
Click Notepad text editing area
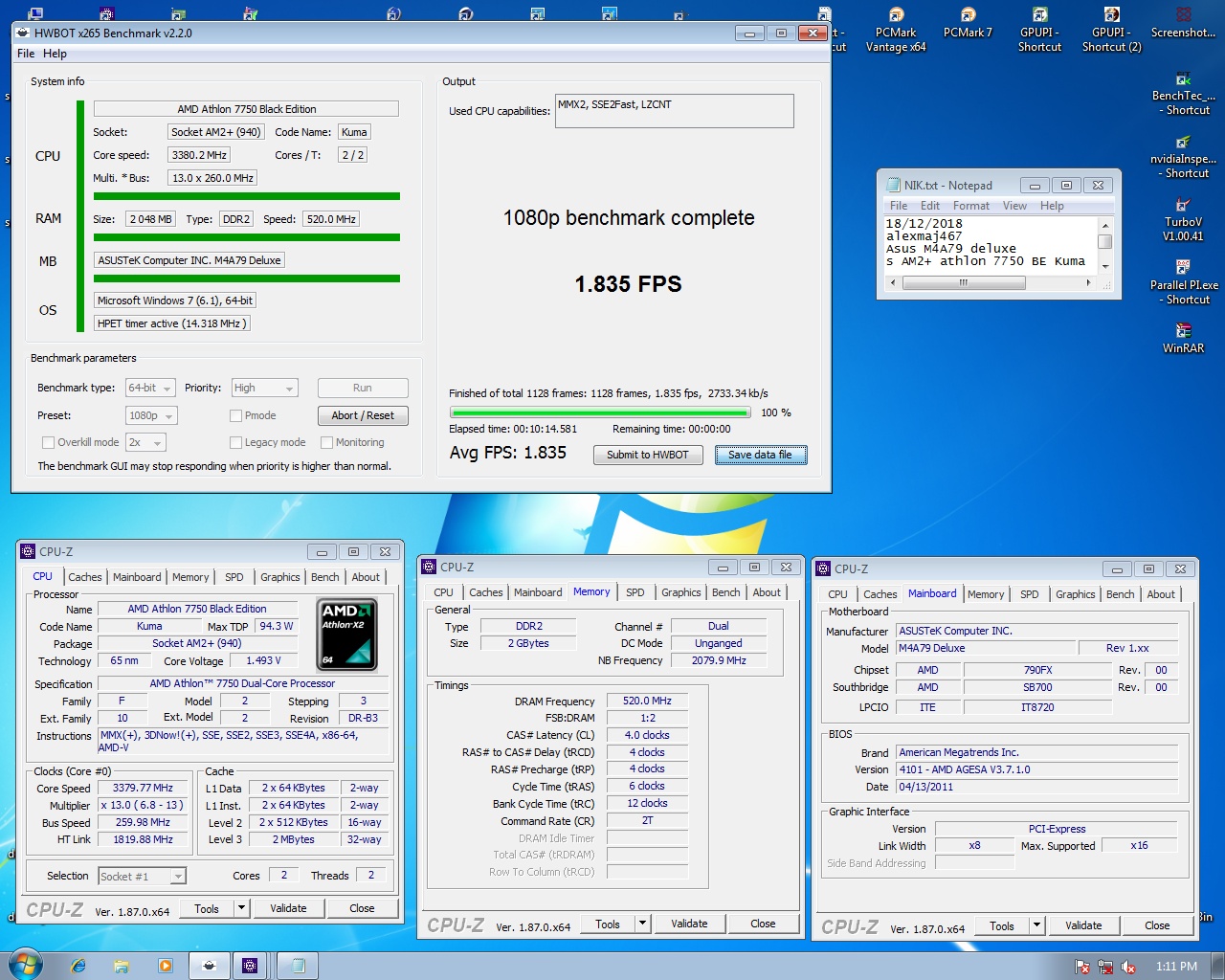[x=991, y=243]
